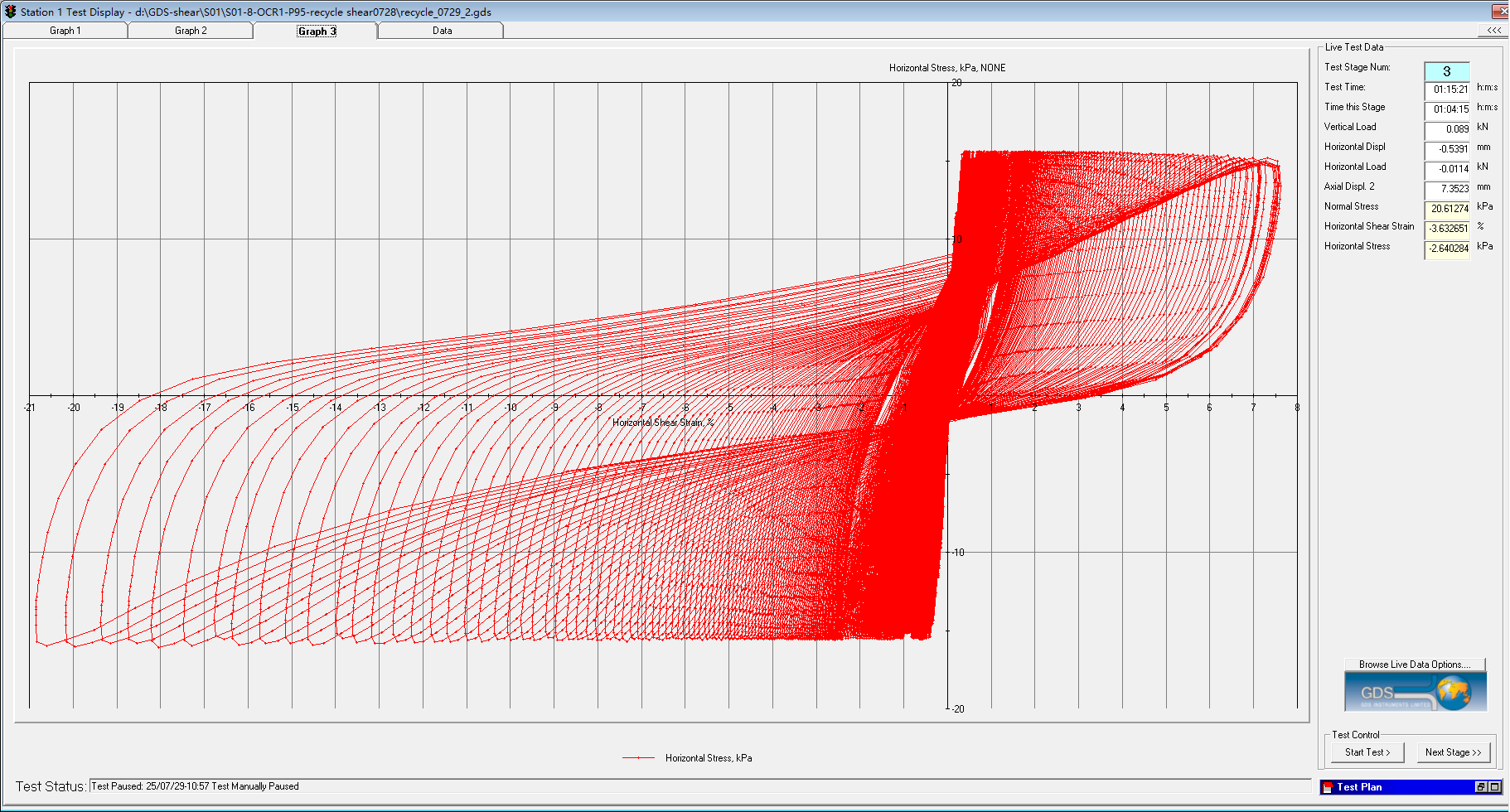This screenshot has height=812, width=1510.
Task: Open the Graph 2 tab
Action: point(191,31)
